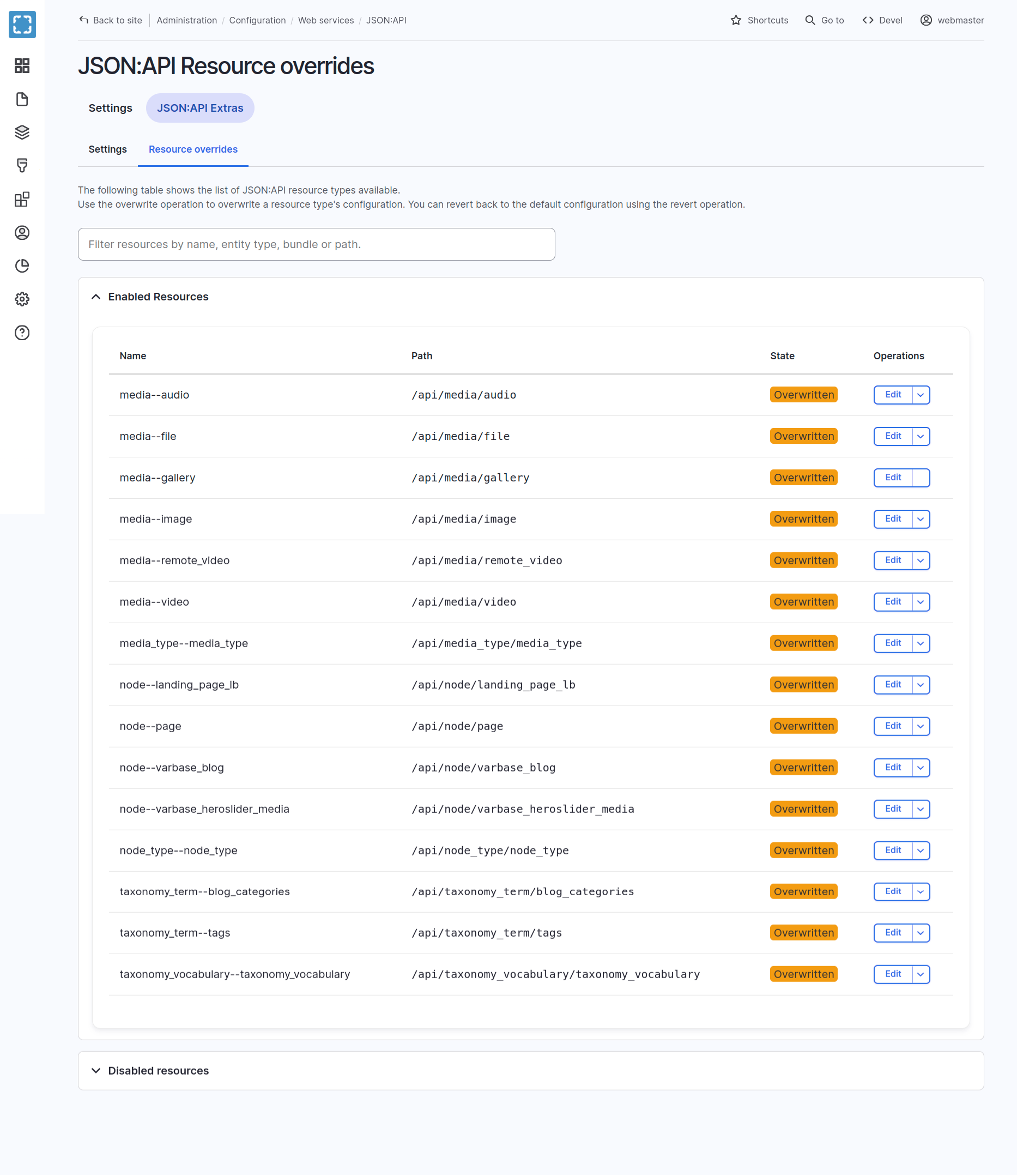Click Back to site link
Image resolution: width=1017 pixels, height=1176 pixels.
111,20
